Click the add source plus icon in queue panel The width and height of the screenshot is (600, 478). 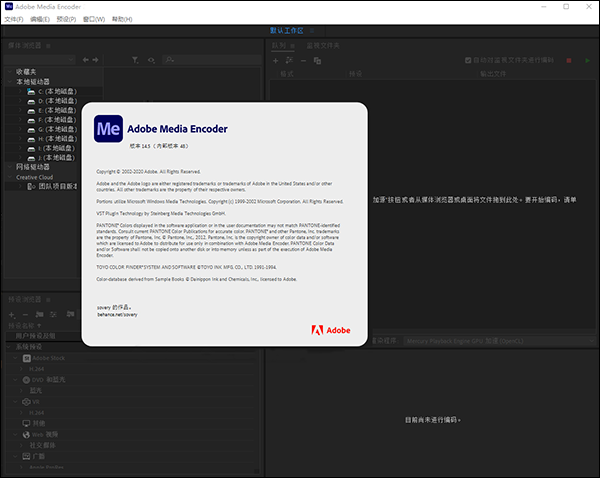click(x=276, y=61)
